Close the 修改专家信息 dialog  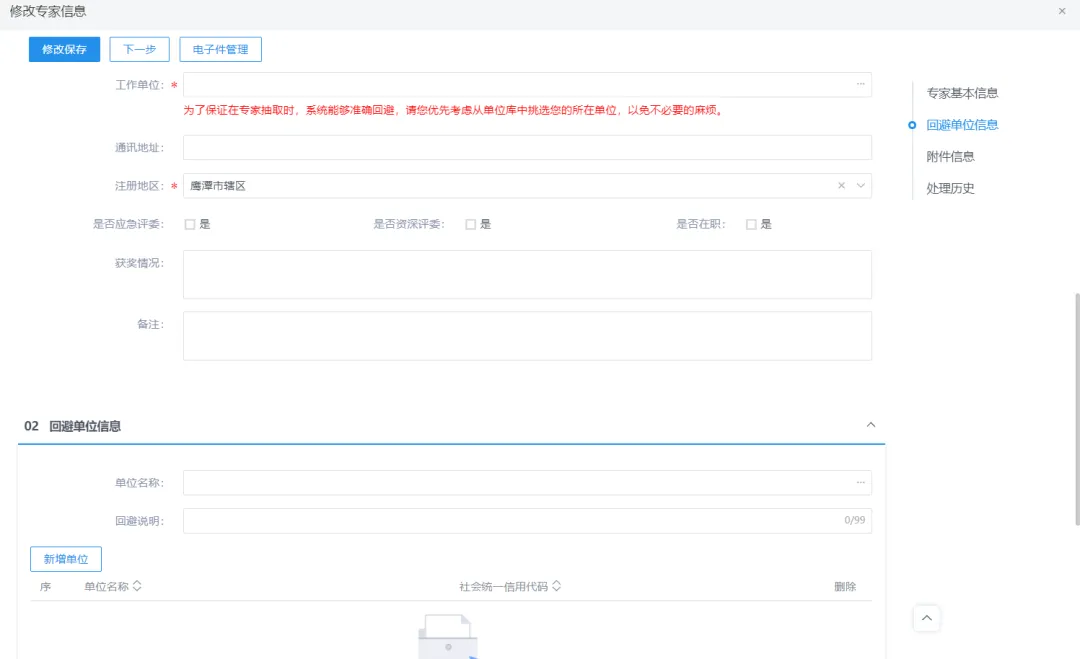[1061, 11]
